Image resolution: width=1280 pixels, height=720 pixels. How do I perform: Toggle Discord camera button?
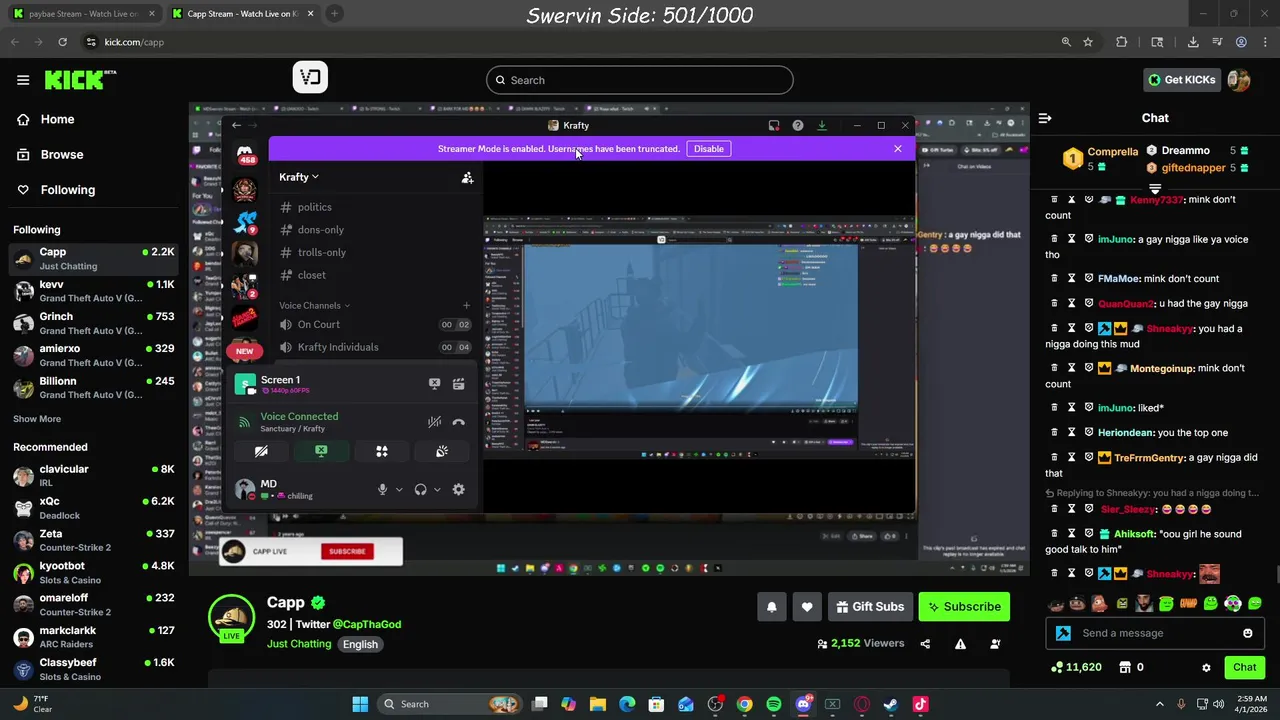261,451
